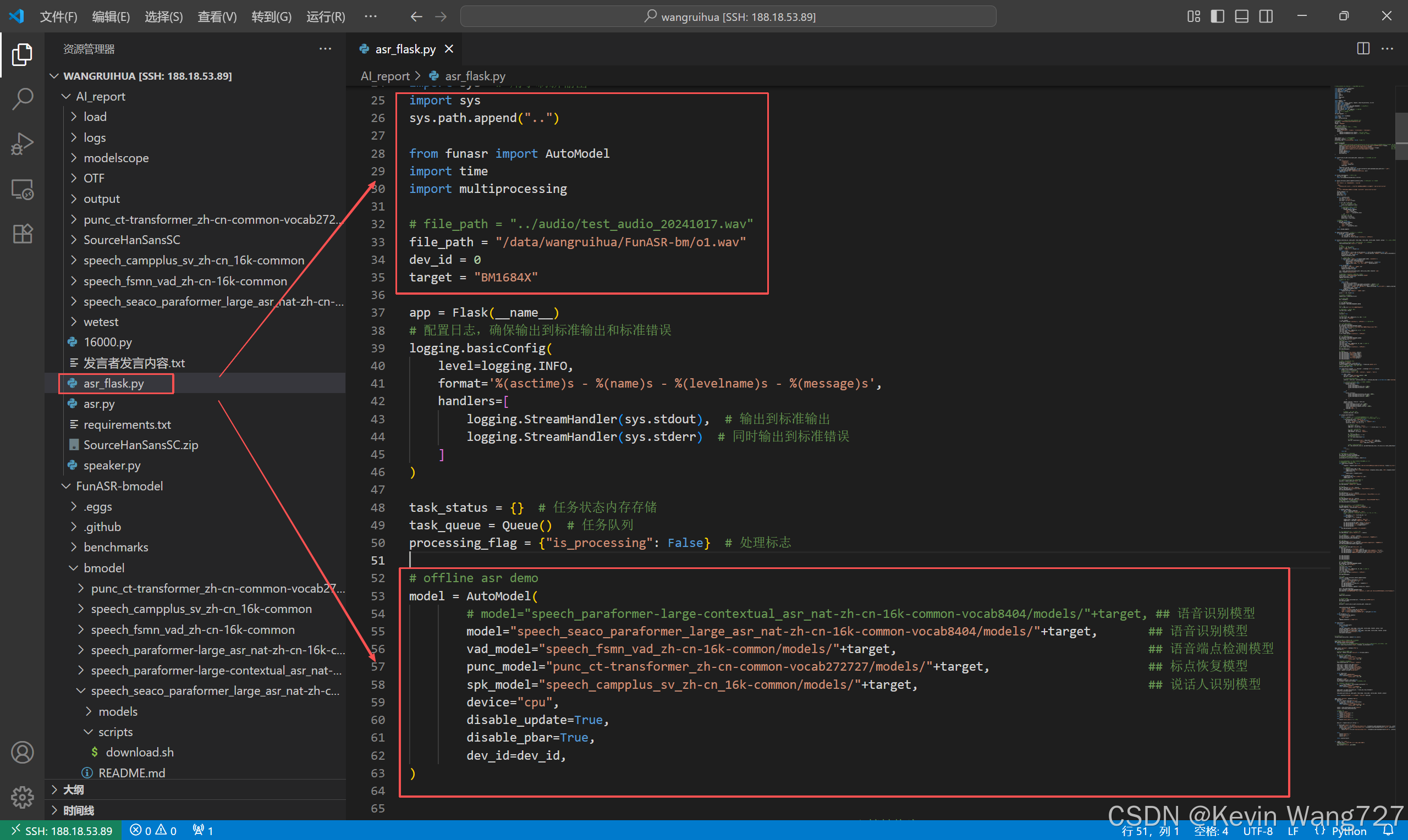Image resolution: width=1408 pixels, height=840 pixels.
Task: Open README.md file
Action: coord(195,772)
